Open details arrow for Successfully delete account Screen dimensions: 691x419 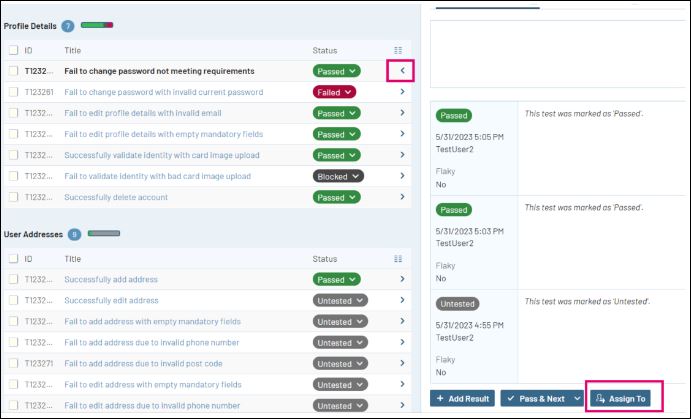(402, 197)
